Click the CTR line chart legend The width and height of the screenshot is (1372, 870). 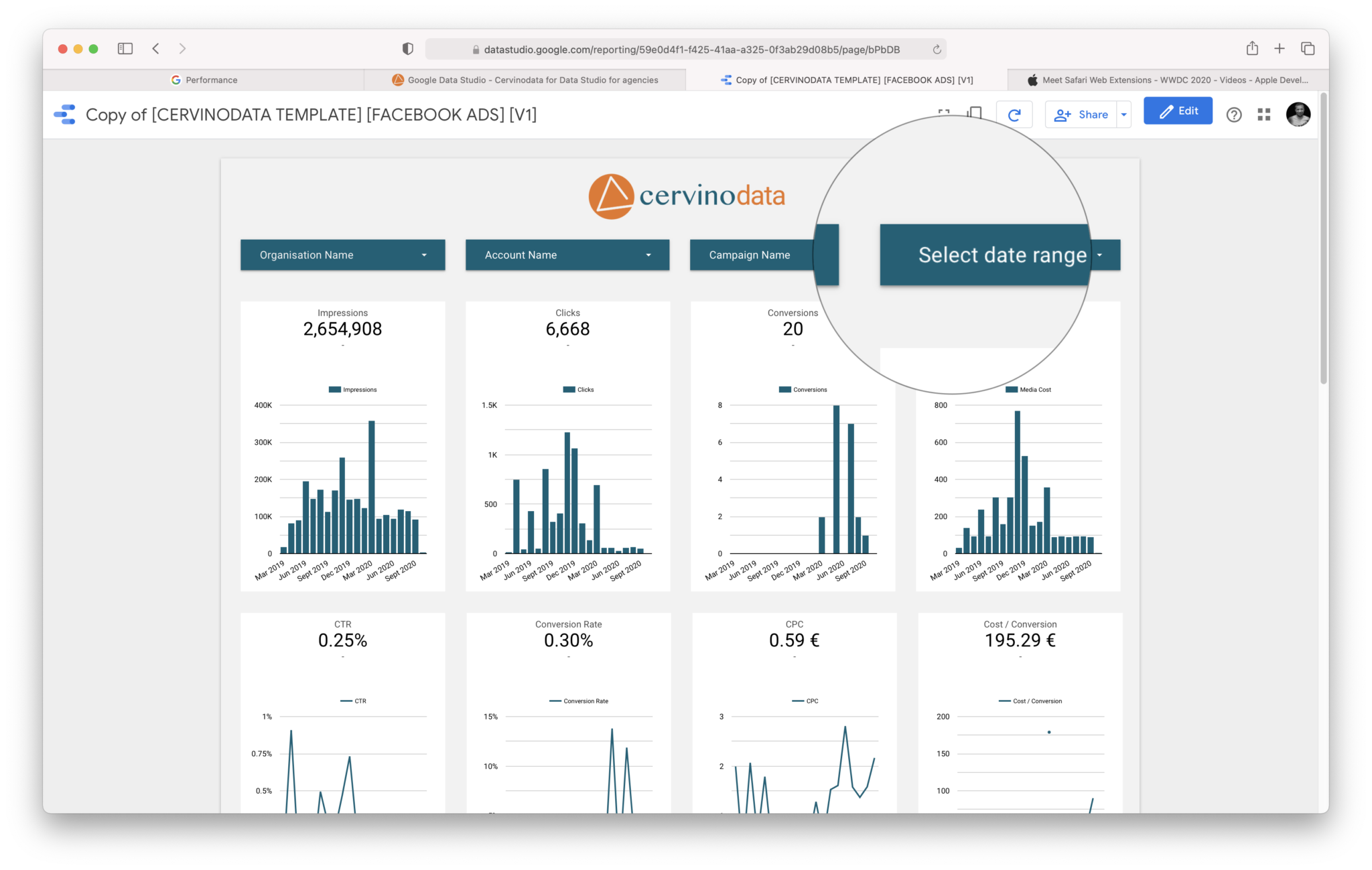click(x=353, y=701)
